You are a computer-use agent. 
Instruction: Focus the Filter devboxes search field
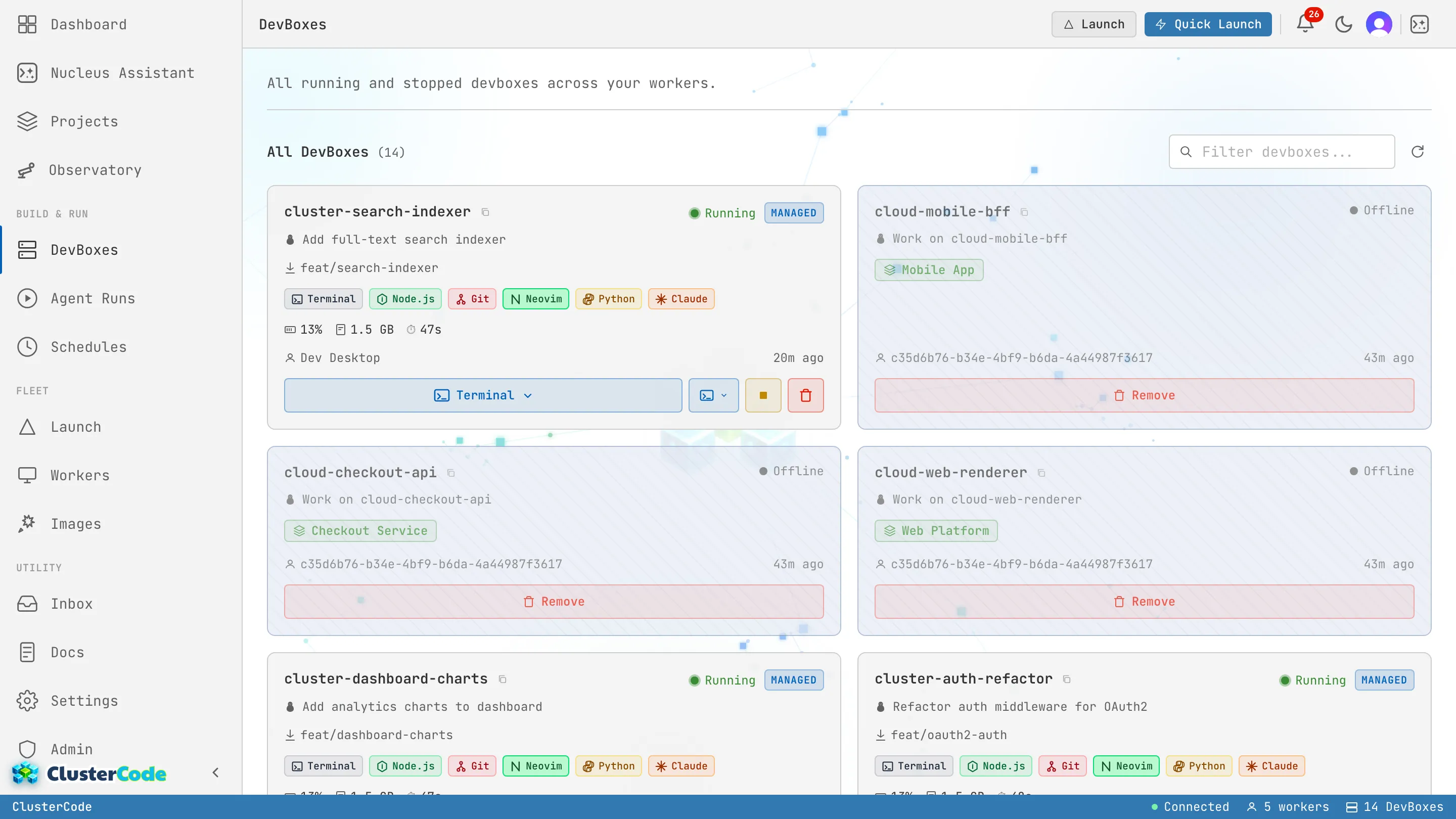point(1282,152)
